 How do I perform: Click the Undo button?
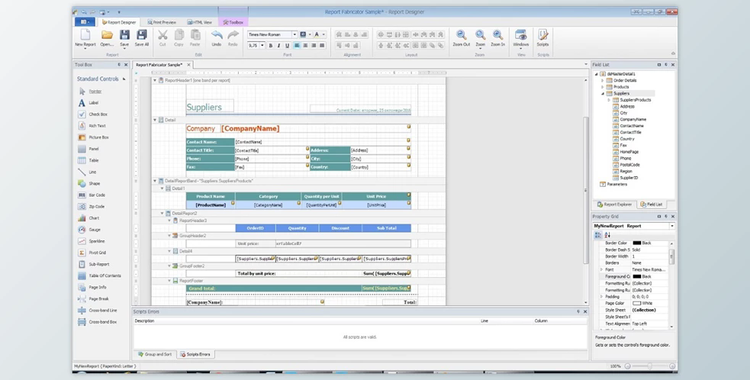click(216, 38)
